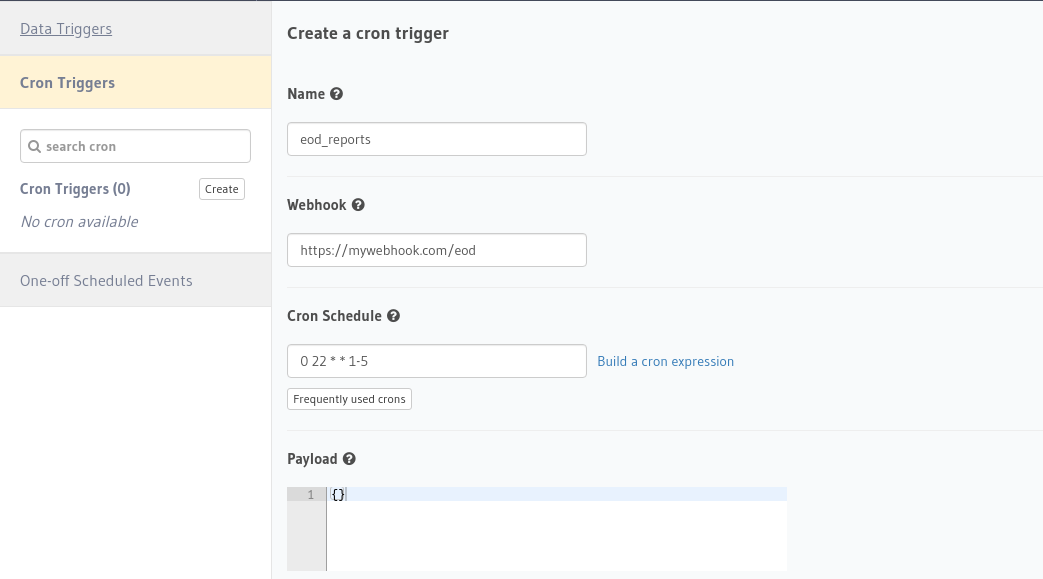Click the Name field containing eod_reports
Viewport: 1043px width, 579px height.
click(437, 139)
